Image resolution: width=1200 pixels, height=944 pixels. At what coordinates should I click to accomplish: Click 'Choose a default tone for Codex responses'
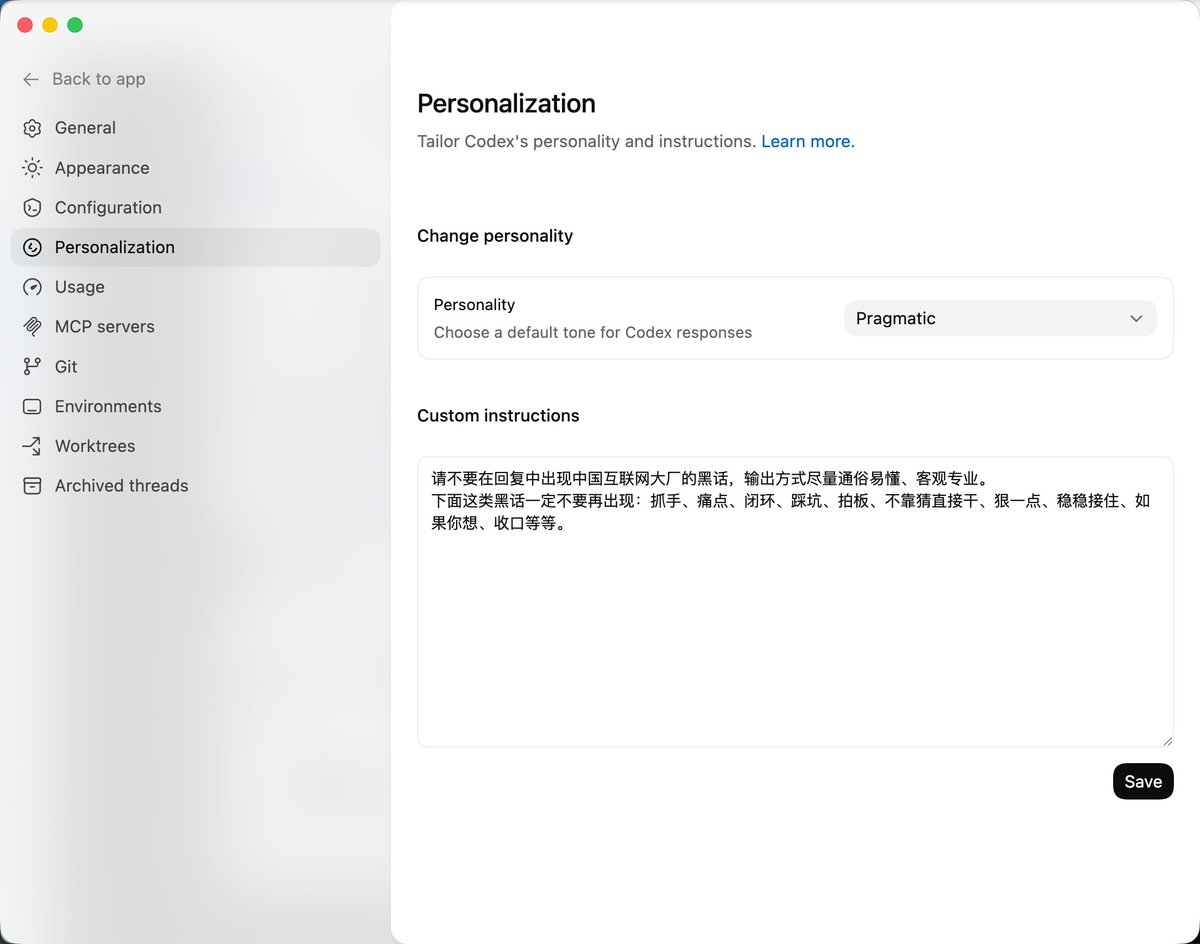593,332
